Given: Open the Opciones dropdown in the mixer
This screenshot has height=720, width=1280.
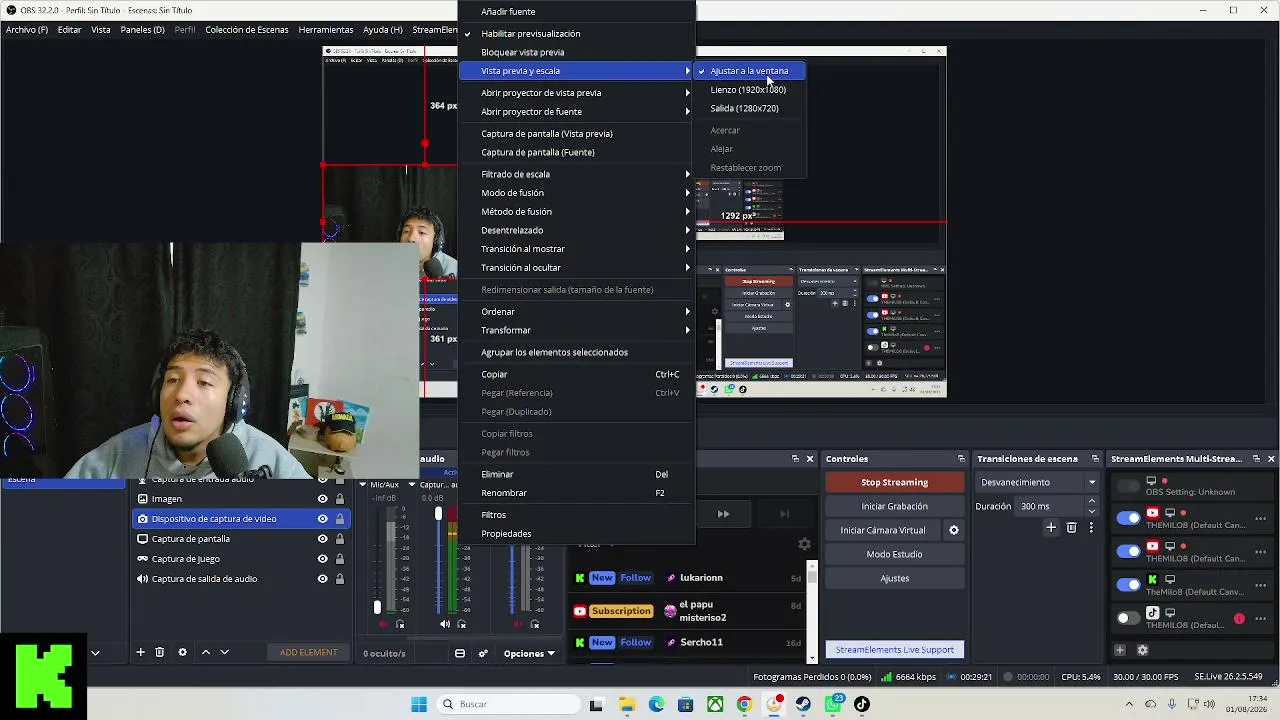Looking at the screenshot, I should [529, 653].
